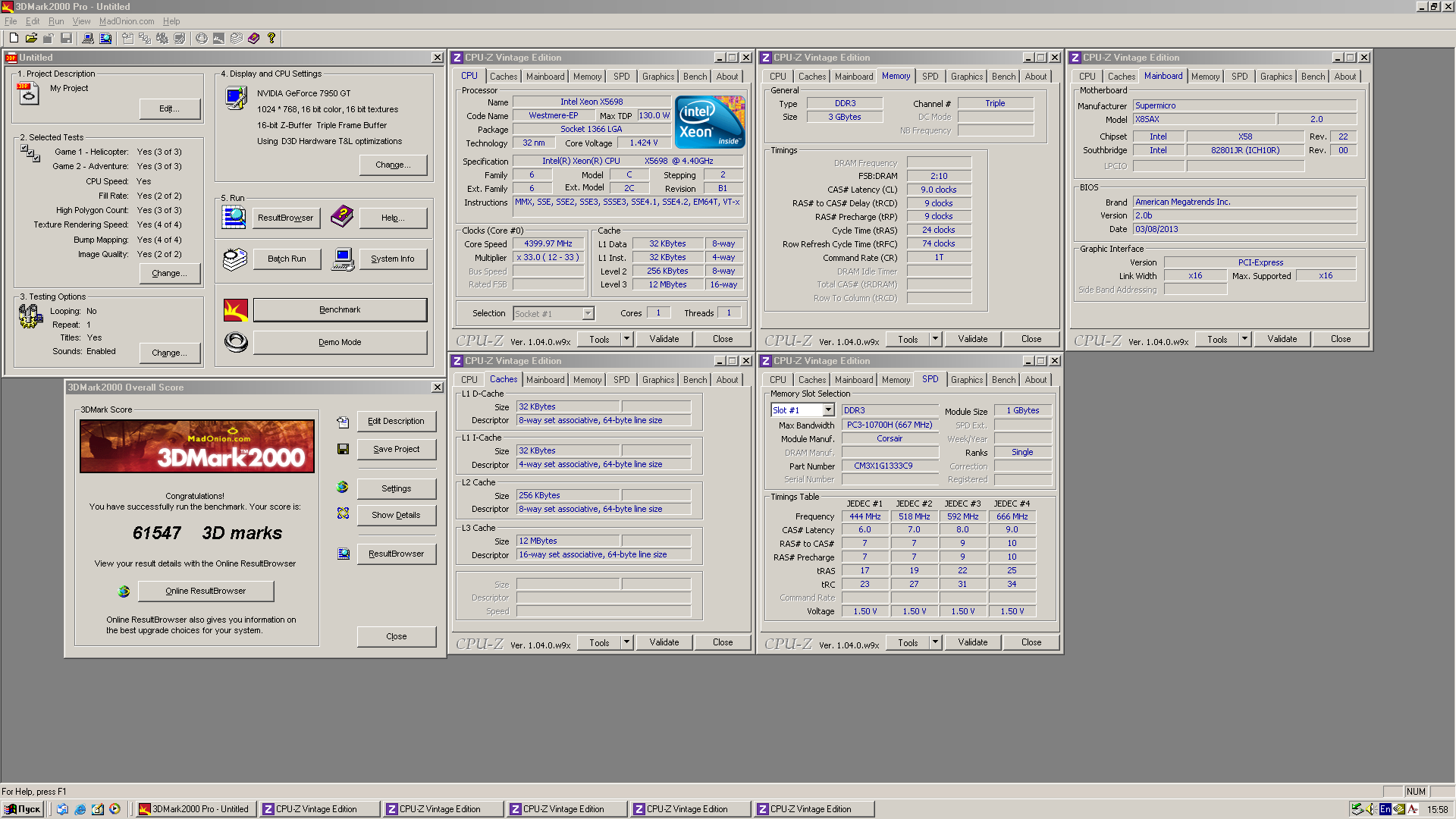Open Windows Media Player from quick launch
The width and height of the screenshot is (1456, 819).
115,809
